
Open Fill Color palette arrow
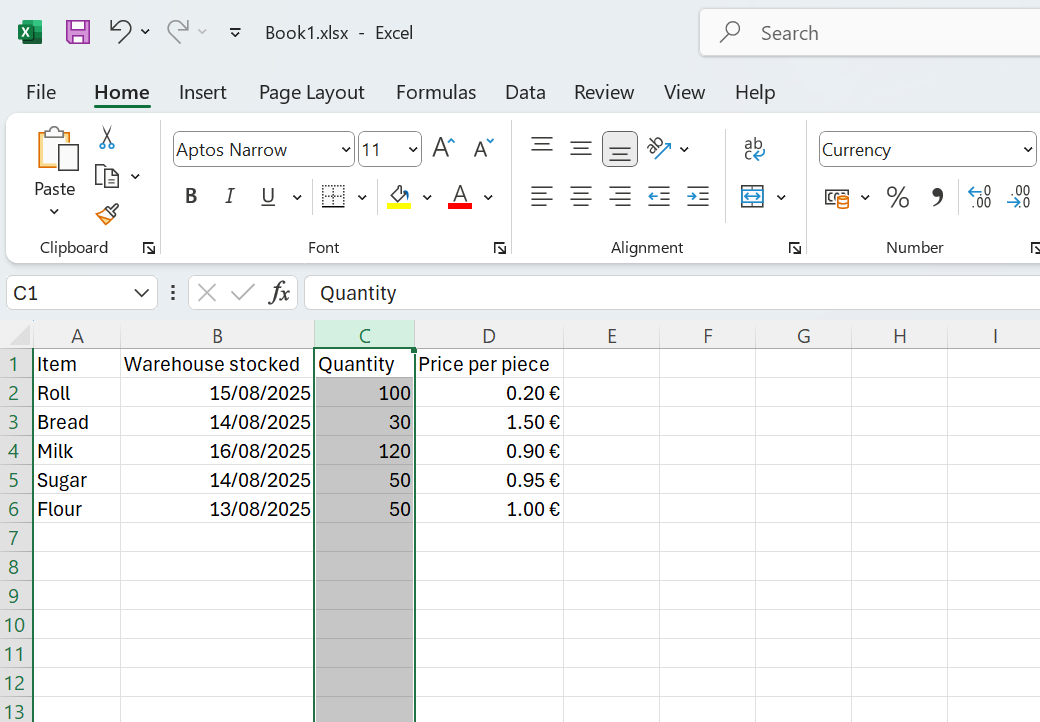[x=427, y=197]
